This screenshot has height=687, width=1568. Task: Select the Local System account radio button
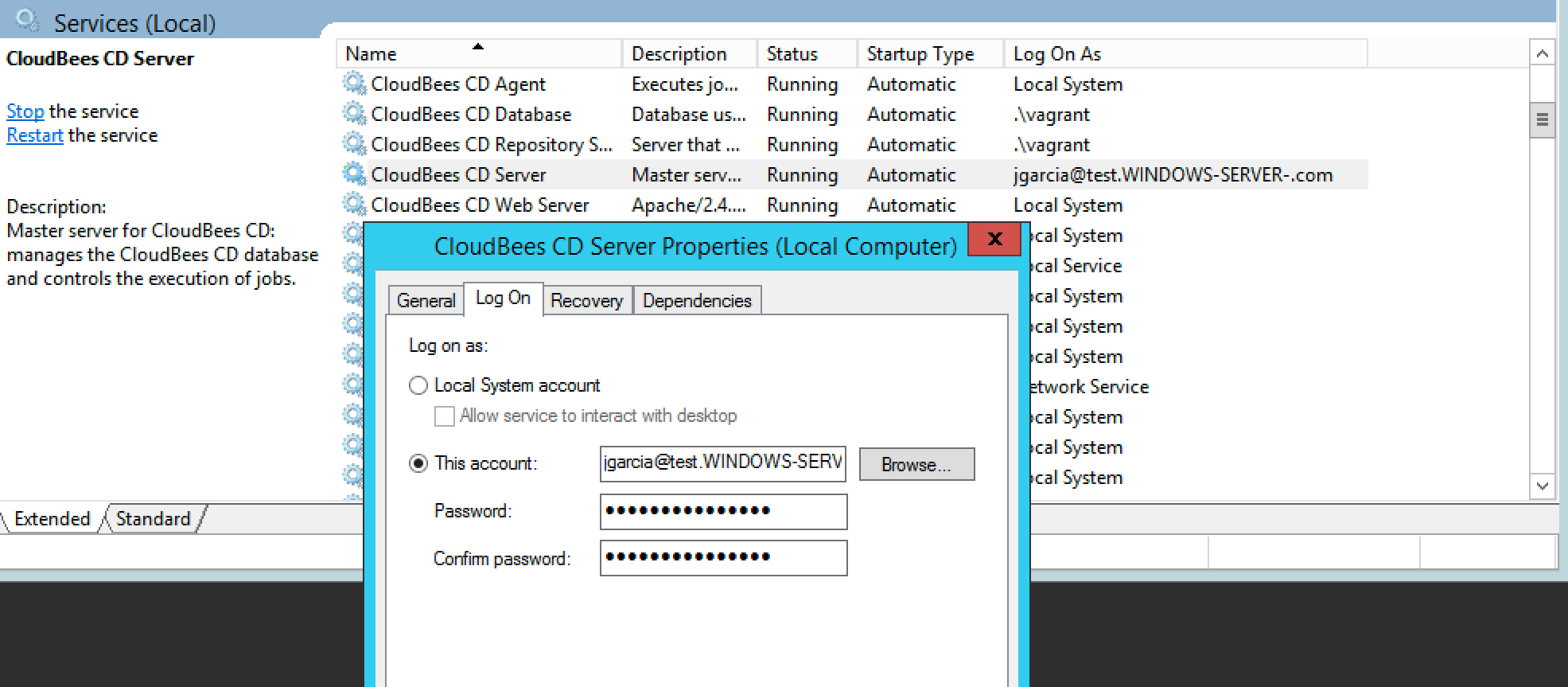pyautogui.click(x=418, y=386)
